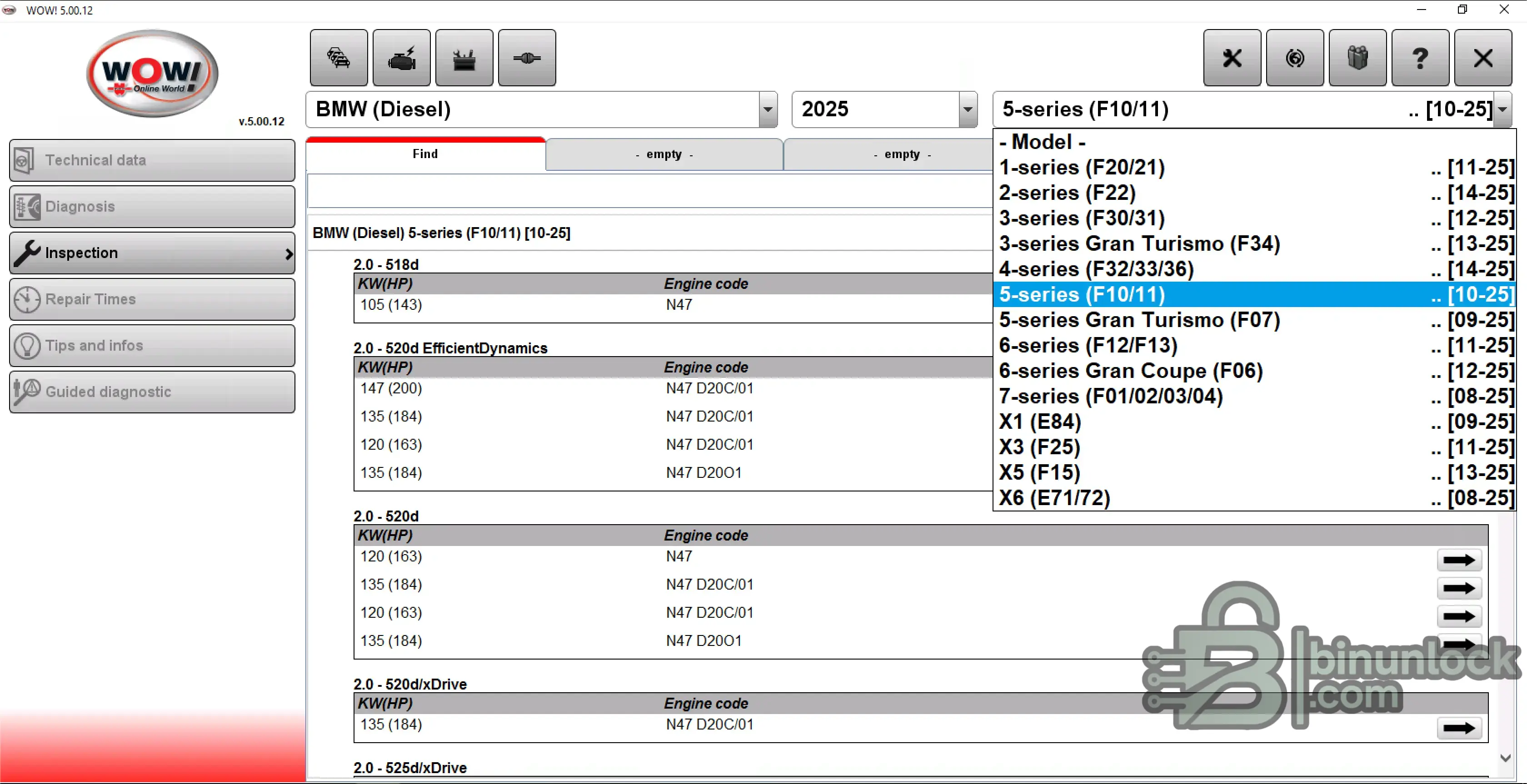The height and width of the screenshot is (784, 1527).
Task: Open the Repair Times section
Action: [x=152, y=299]
